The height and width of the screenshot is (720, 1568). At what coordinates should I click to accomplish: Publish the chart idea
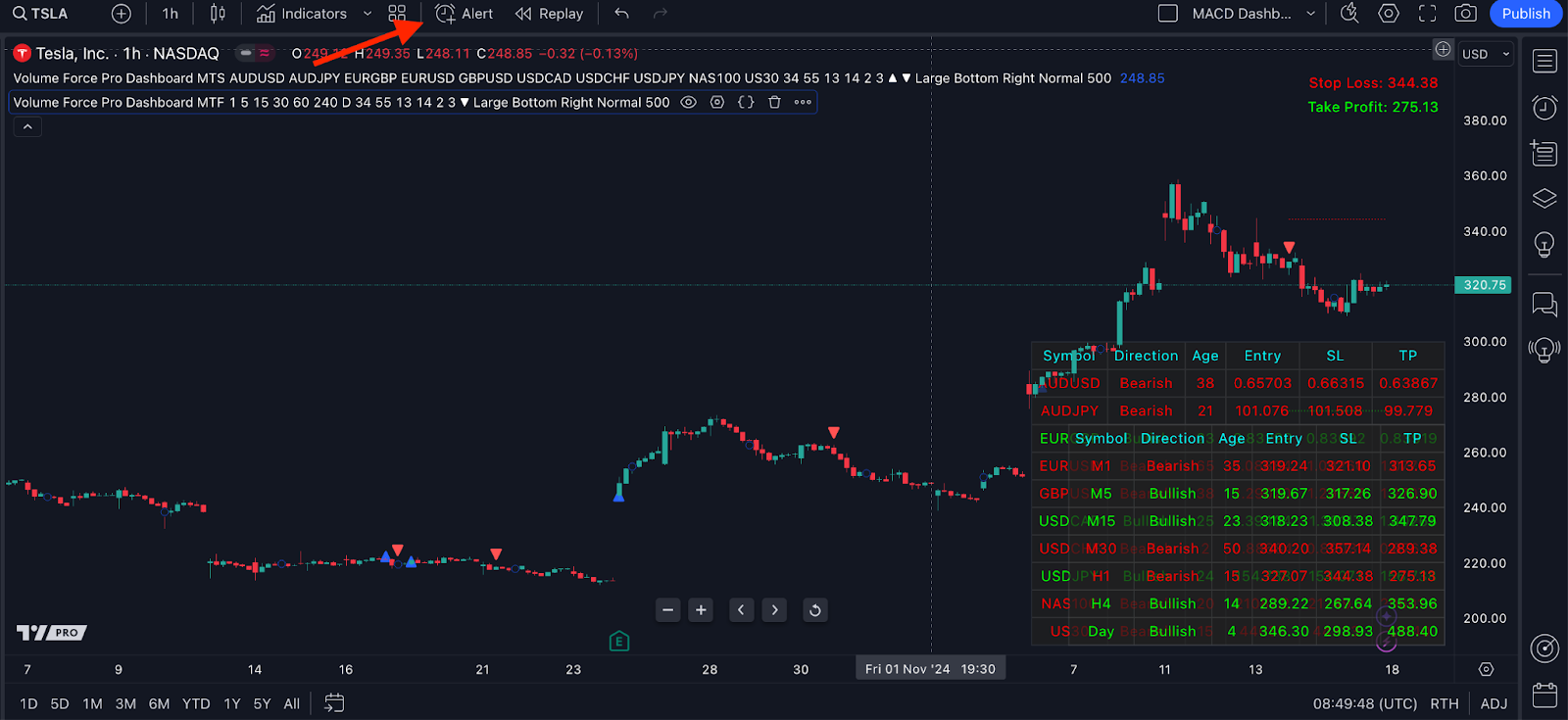click(1526, 14)
